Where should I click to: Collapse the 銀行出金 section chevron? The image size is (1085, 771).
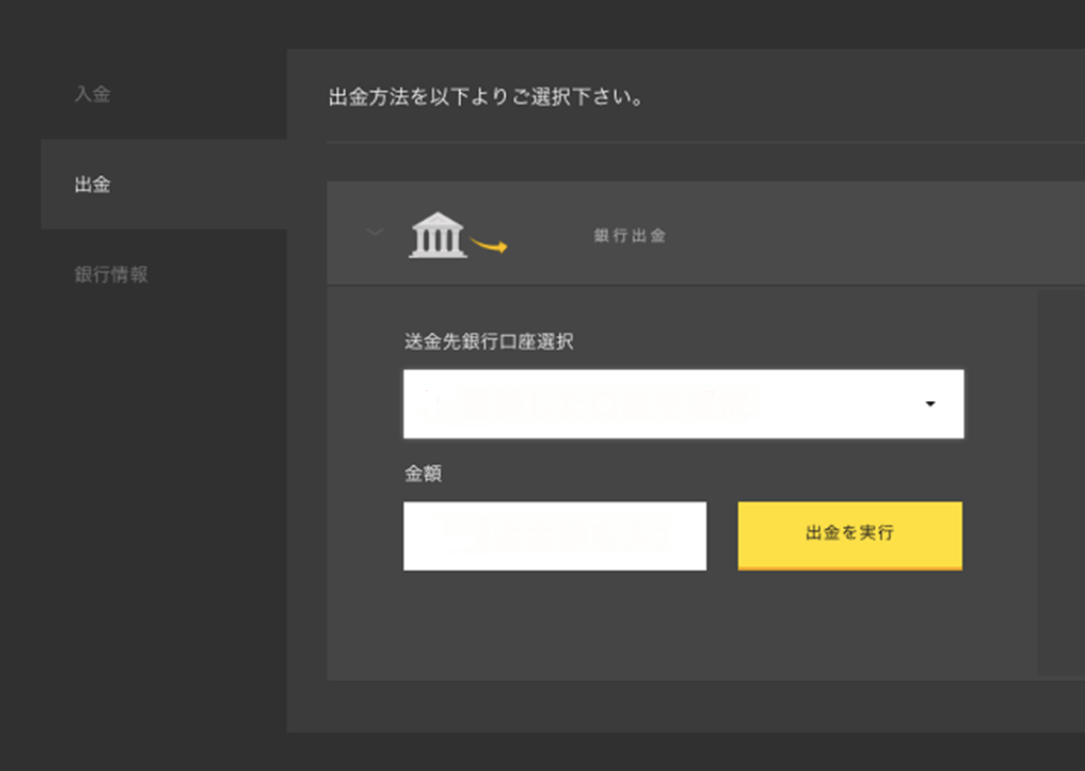374,232
